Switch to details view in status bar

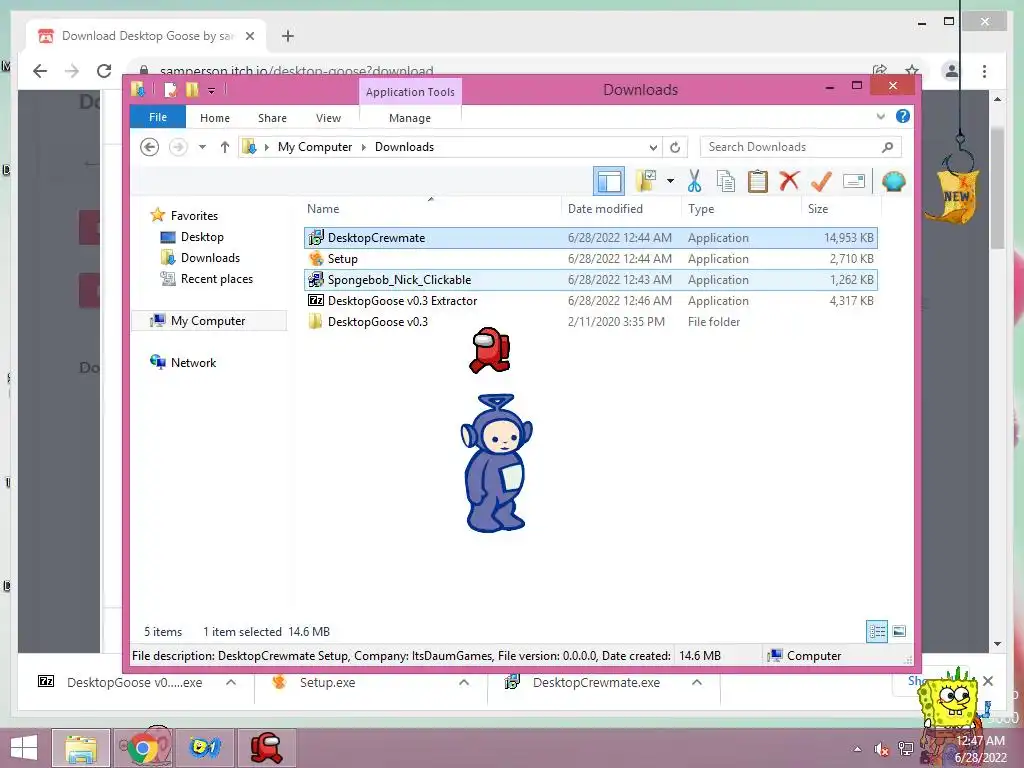(x=877, y=631)
